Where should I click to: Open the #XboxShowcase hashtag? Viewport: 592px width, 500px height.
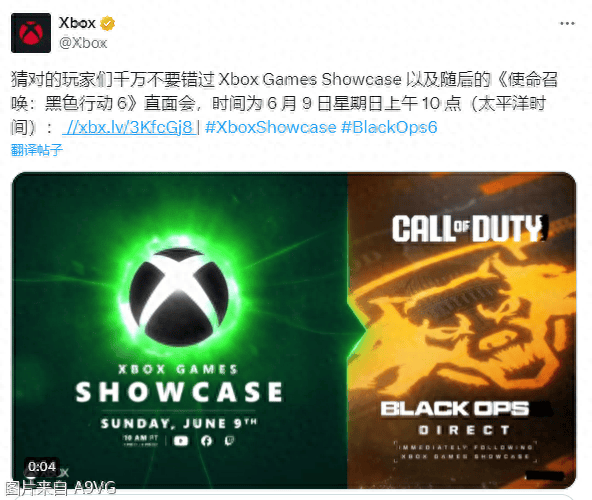pyautogui.click(x=271, y=128)
